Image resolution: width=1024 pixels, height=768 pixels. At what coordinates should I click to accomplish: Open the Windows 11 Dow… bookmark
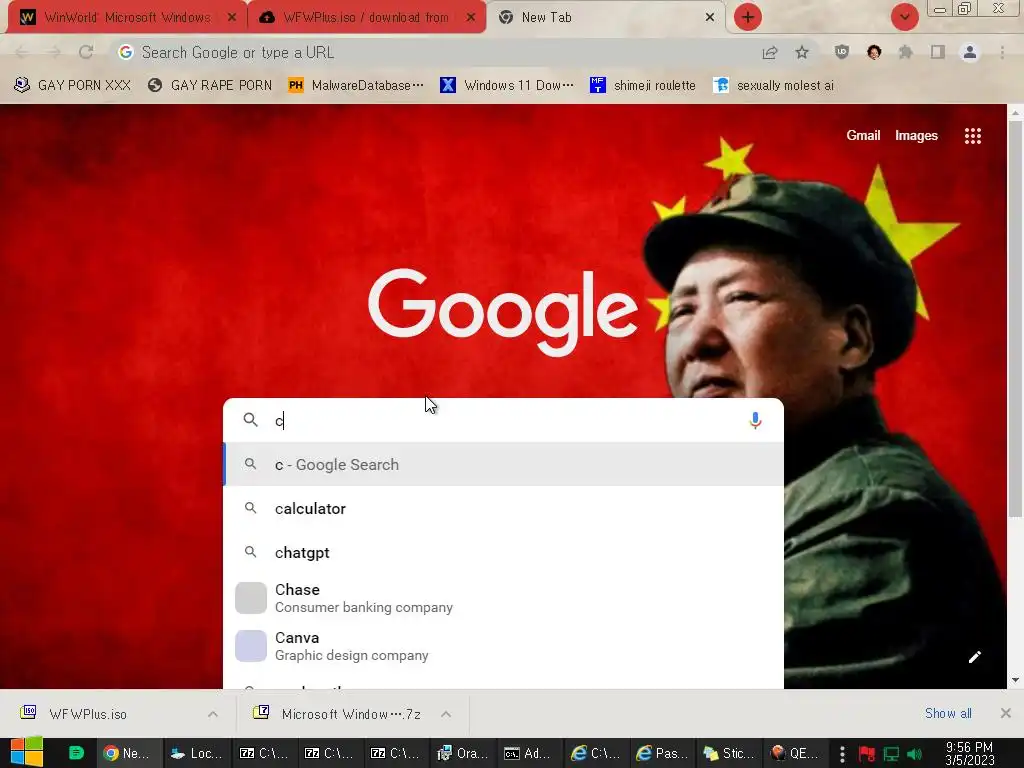point(507,86)
